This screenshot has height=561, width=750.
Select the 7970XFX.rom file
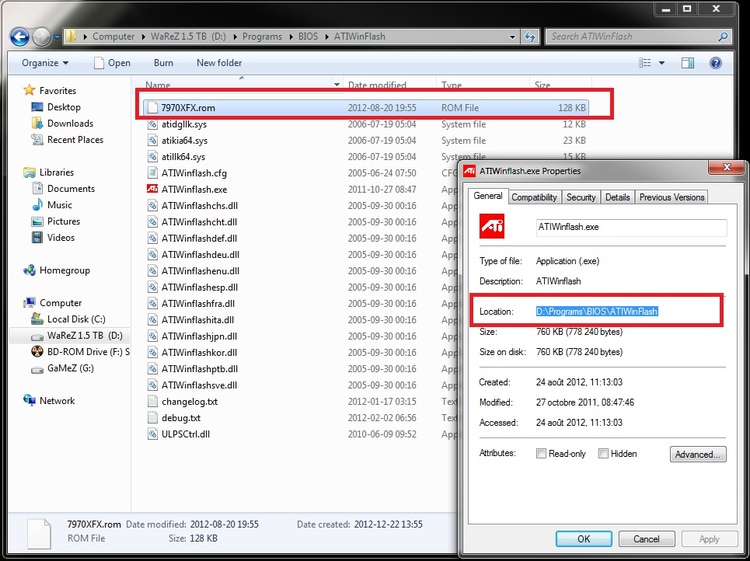189,107
